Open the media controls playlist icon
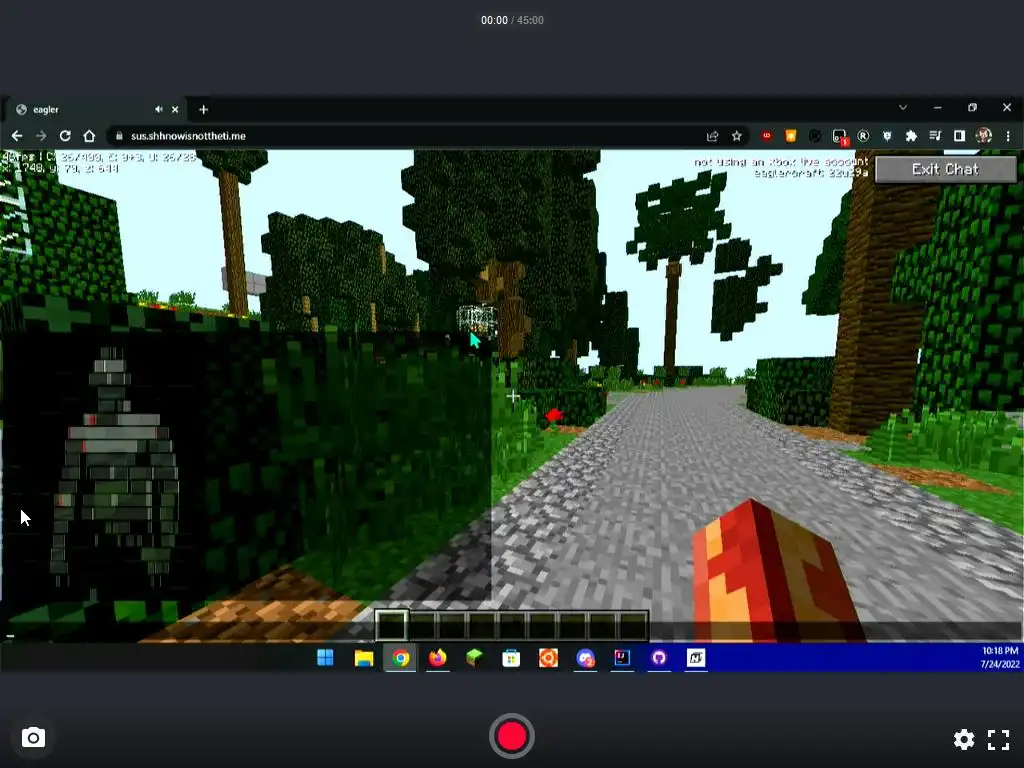Viewport: 1024px width, 768px height. [x=935, y=136]
